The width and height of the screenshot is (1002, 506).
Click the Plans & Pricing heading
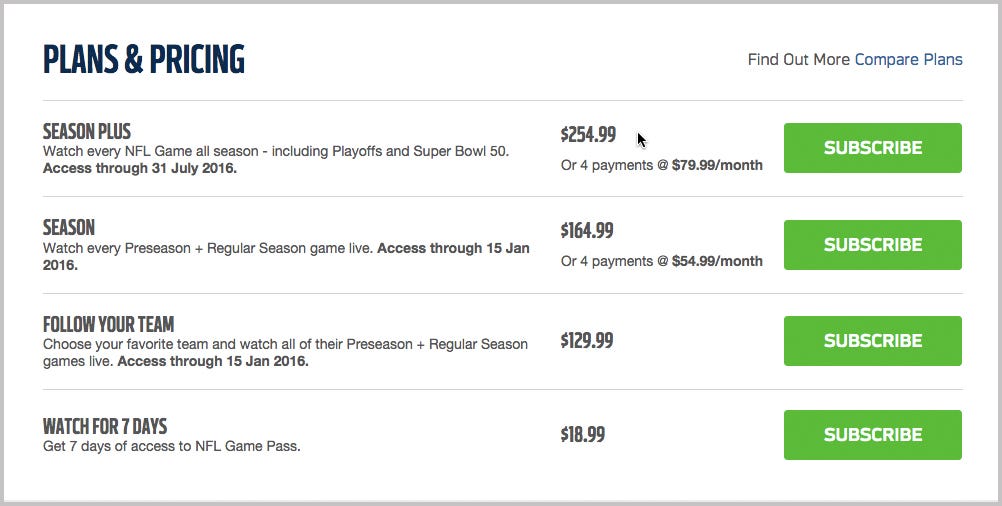[144, 60]
